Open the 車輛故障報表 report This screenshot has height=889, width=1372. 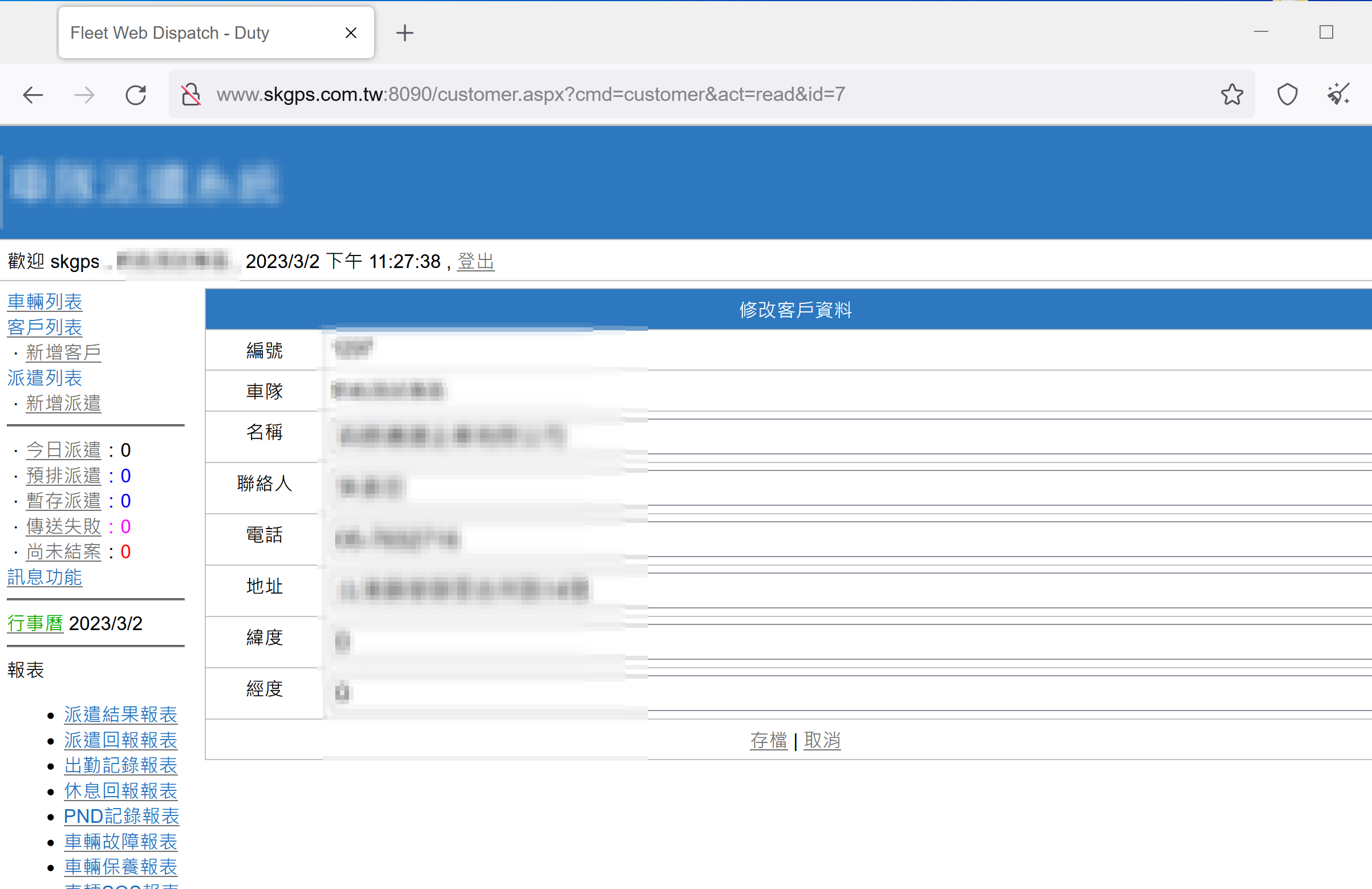point(120,842)
